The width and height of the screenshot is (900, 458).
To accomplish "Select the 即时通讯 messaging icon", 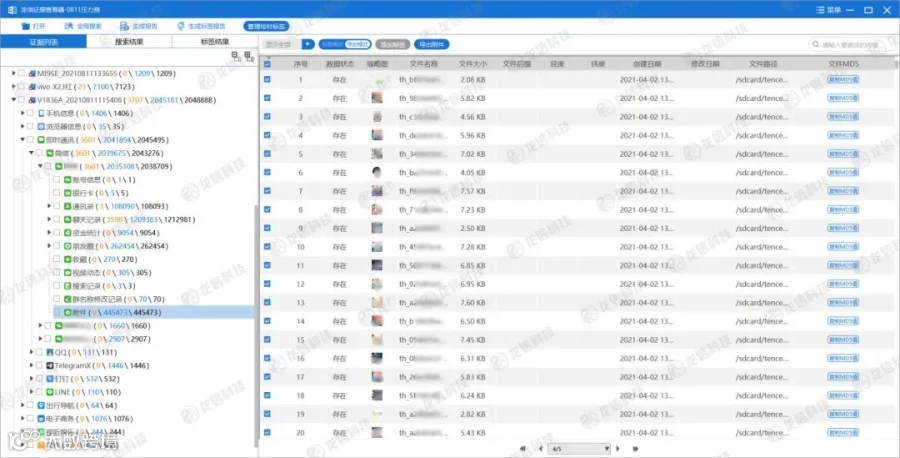I will (41, 139).
